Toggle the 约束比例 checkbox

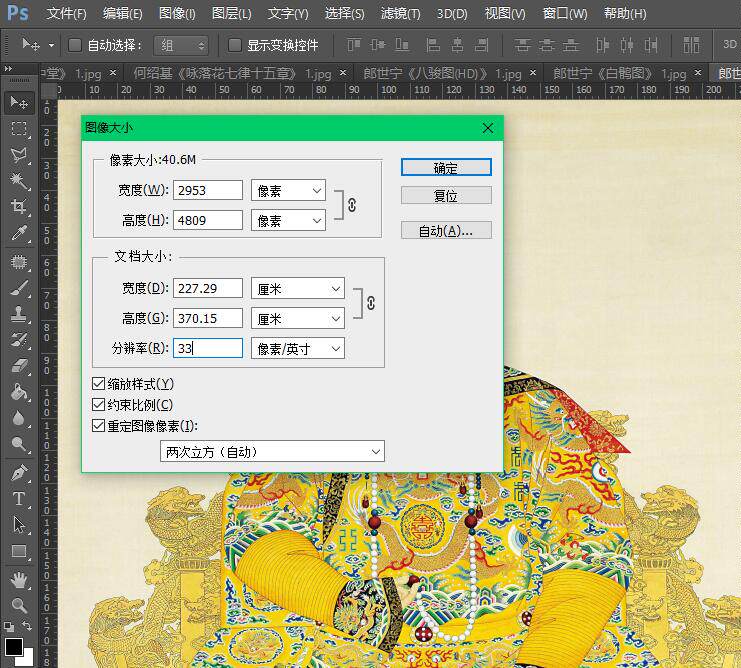click(x=98, y=404)
